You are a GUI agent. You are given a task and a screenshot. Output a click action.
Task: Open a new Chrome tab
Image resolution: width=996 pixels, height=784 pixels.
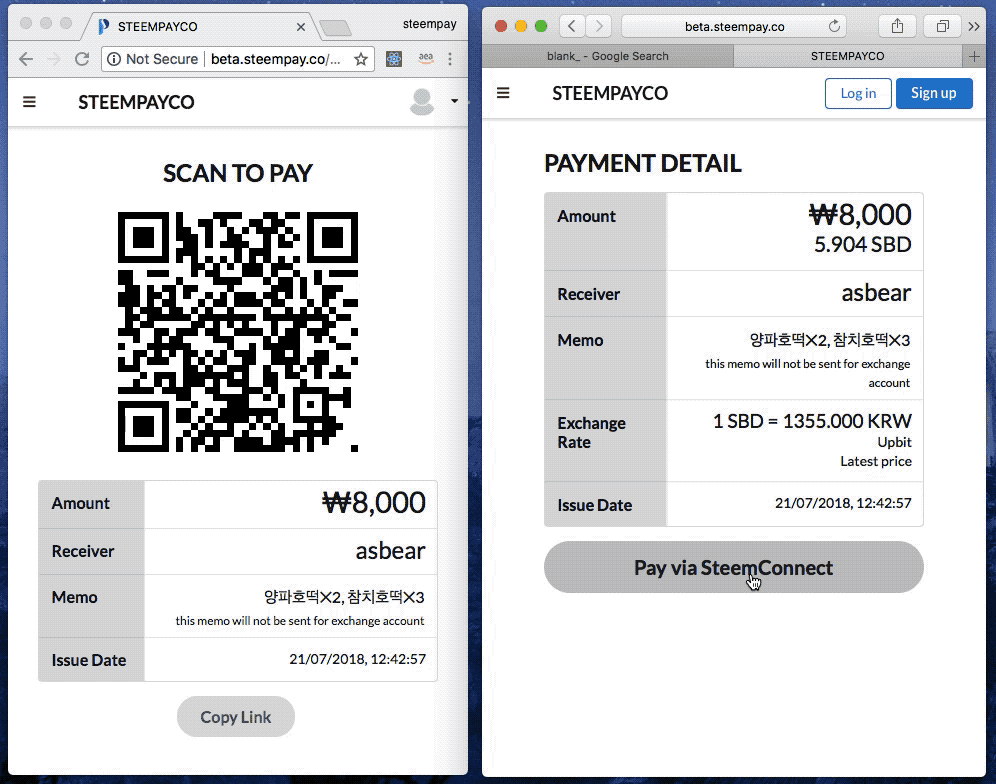tap(335, 27)
